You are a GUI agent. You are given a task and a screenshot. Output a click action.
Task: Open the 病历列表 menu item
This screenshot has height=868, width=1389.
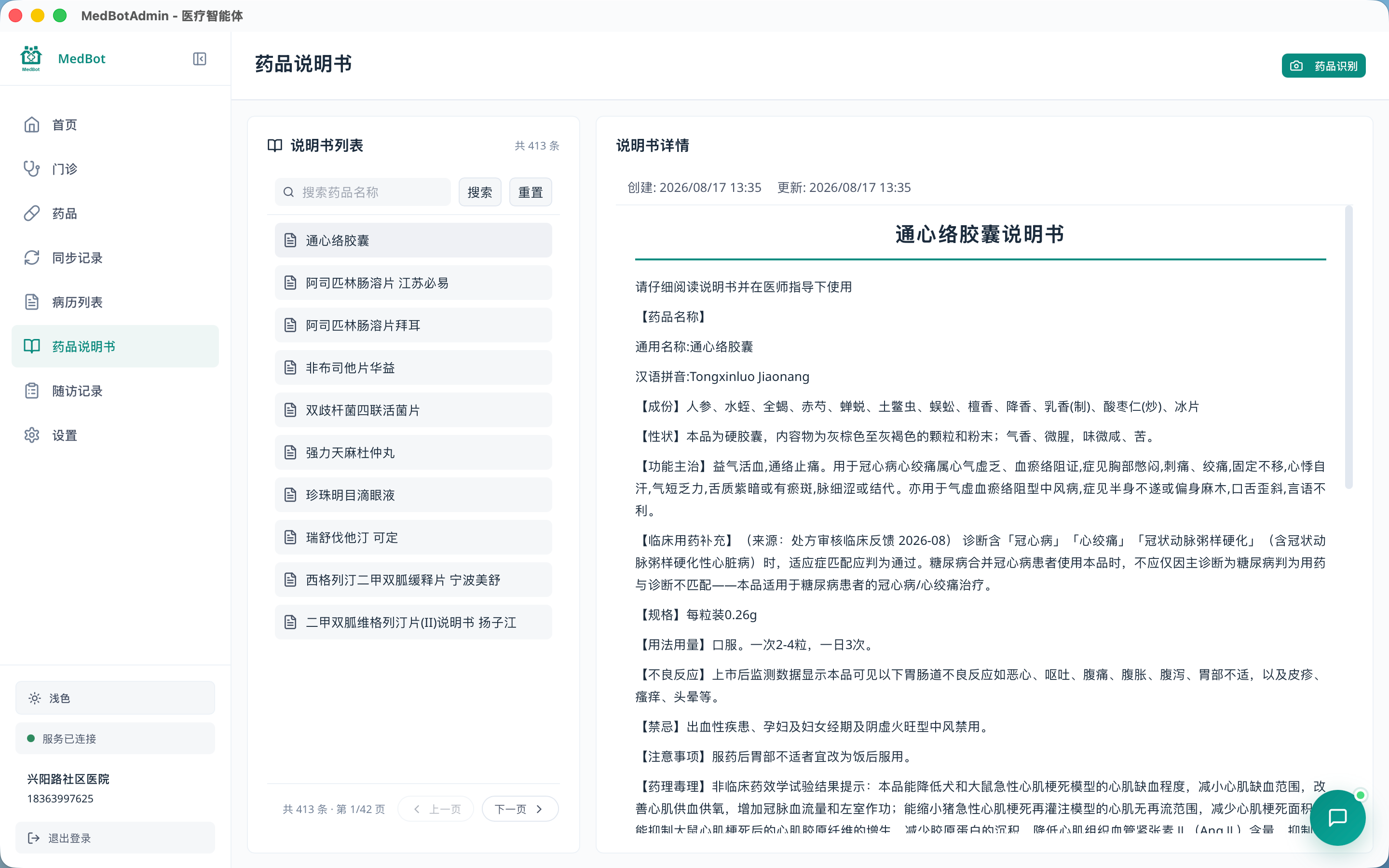click(115, 302)
